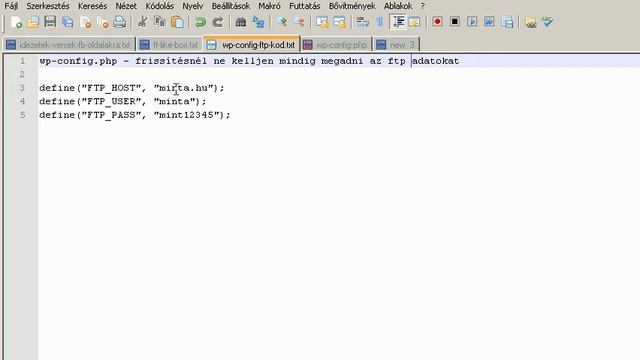Open the Szerkesztés menu
Screen dimensions: 640x360
click(x=48, y=6)
